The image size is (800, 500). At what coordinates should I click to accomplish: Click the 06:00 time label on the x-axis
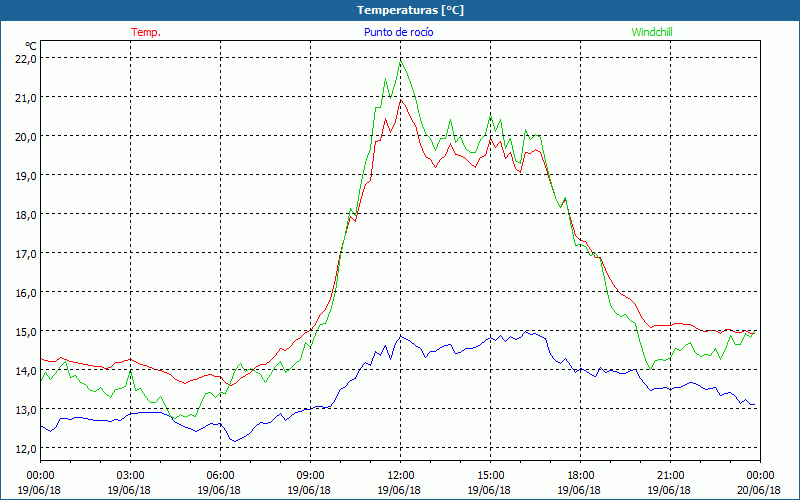pos(220,476)
